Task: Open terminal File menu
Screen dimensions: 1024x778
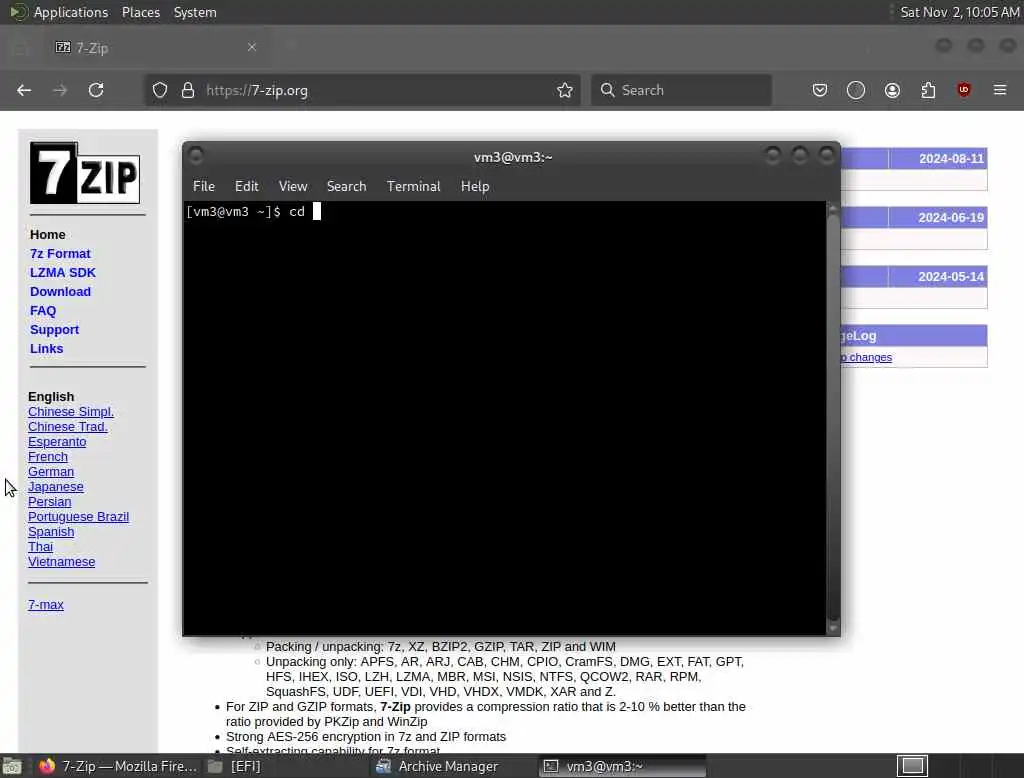Action: (204, 186)
